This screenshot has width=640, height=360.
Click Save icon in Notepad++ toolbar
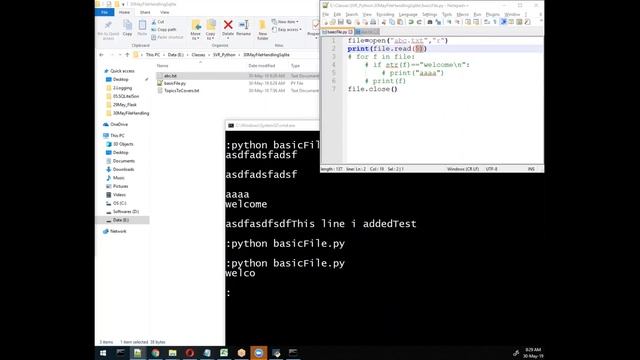tap(341, 22)
